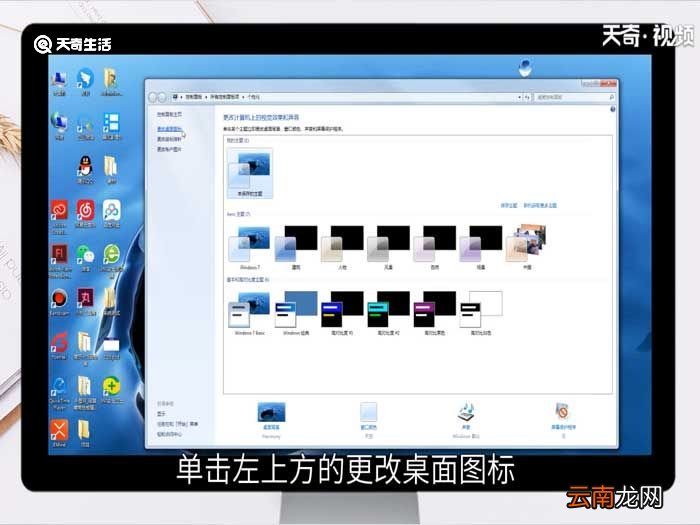Open address bar history dropdown arrow

click(x=520, y=97)
